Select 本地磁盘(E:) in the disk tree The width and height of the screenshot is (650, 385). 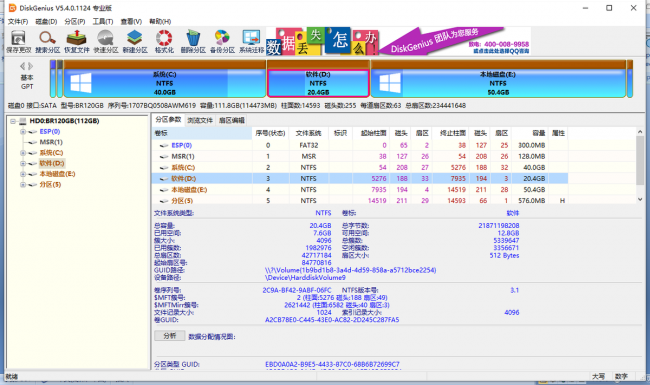57,174
